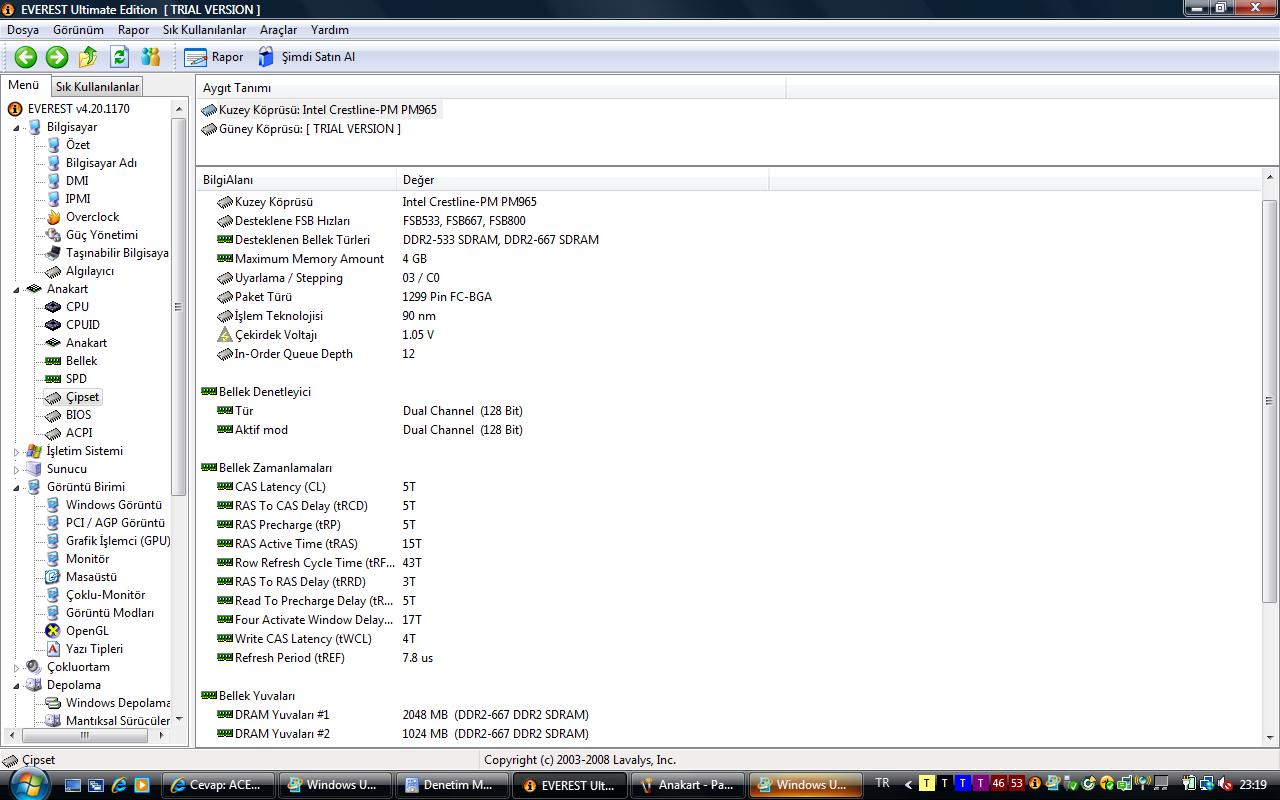1280x800 pixels.
Task: Go back with the green left arrow
Action: point(26,57)
